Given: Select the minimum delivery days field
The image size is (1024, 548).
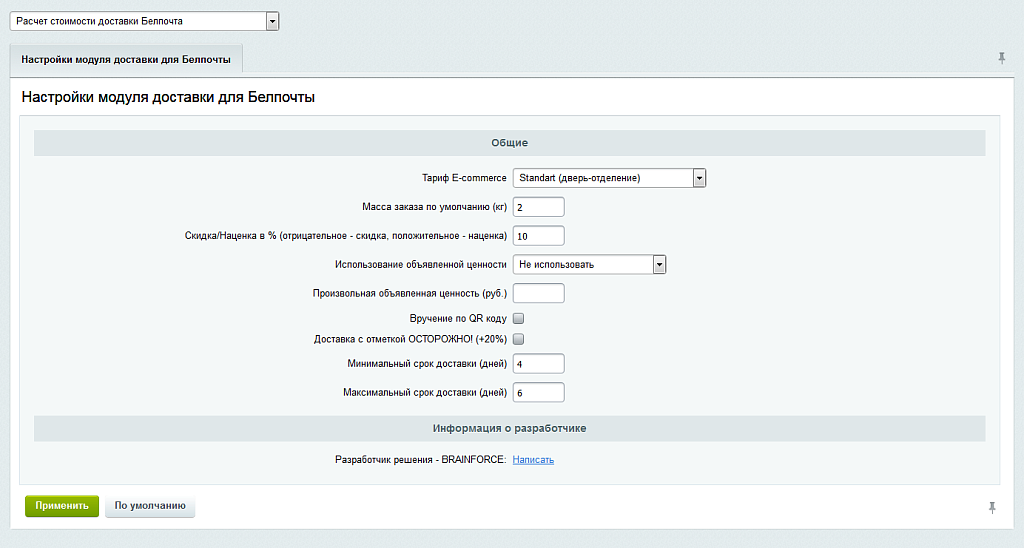Looking at the screenshot, I should 538,363.
